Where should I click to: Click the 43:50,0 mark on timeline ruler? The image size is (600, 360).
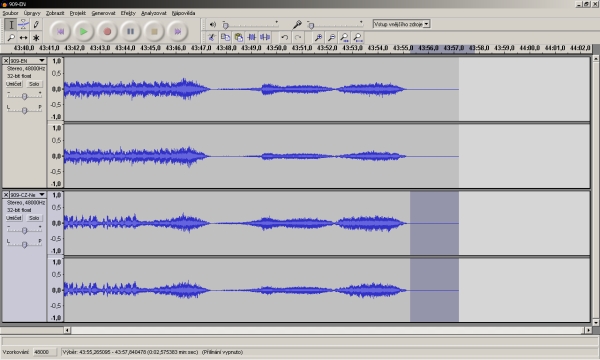277,48
